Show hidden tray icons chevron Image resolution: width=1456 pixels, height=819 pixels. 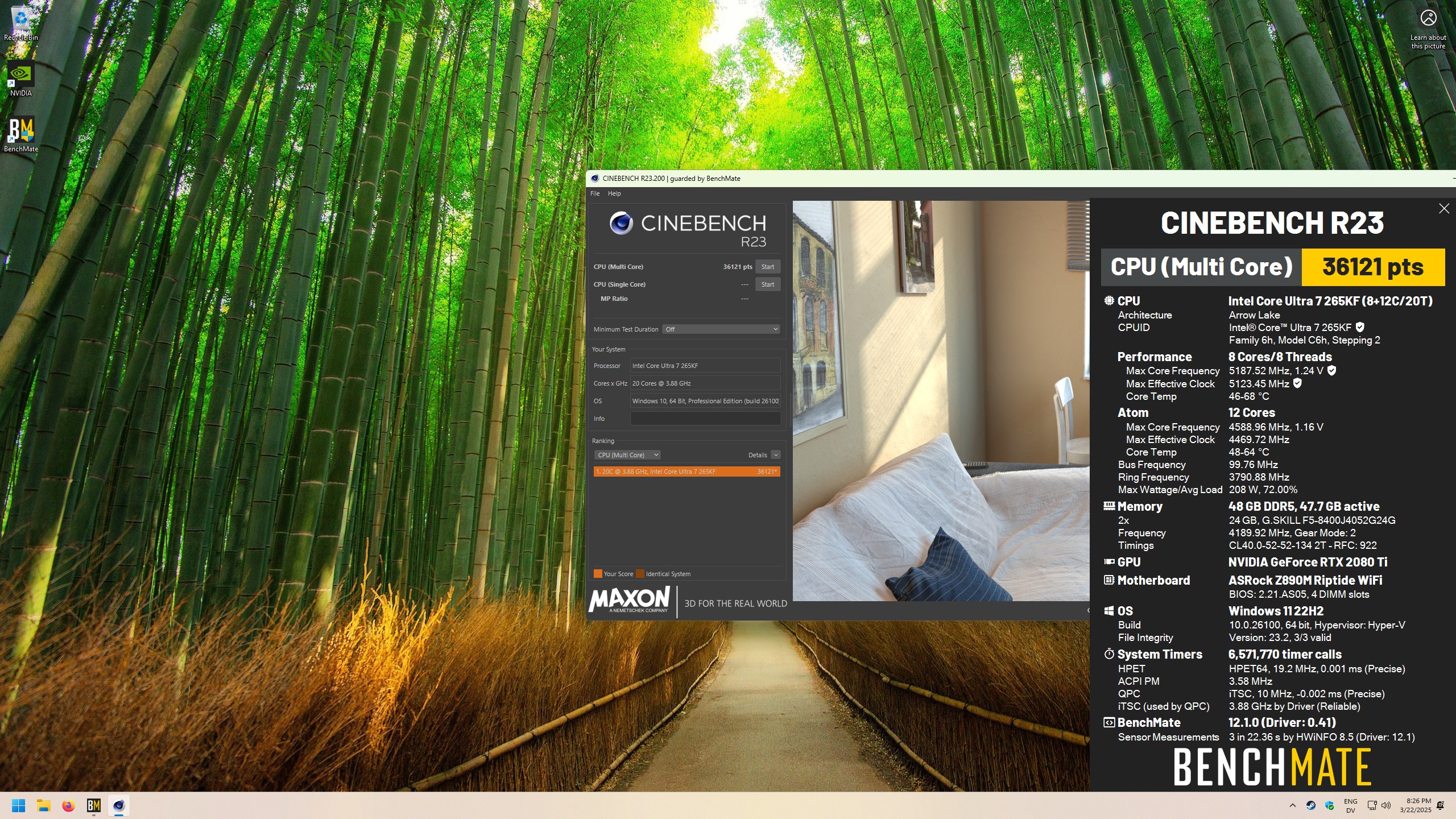1292,805
